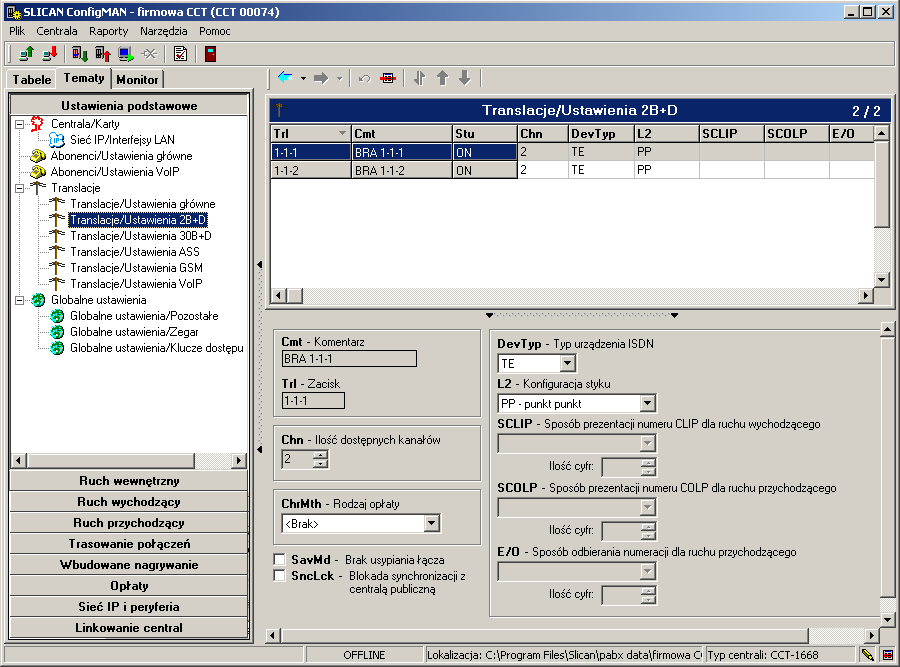Select the table row BRA 1-1-2
This screenshot has width=900, height=667.
(572, 170)
